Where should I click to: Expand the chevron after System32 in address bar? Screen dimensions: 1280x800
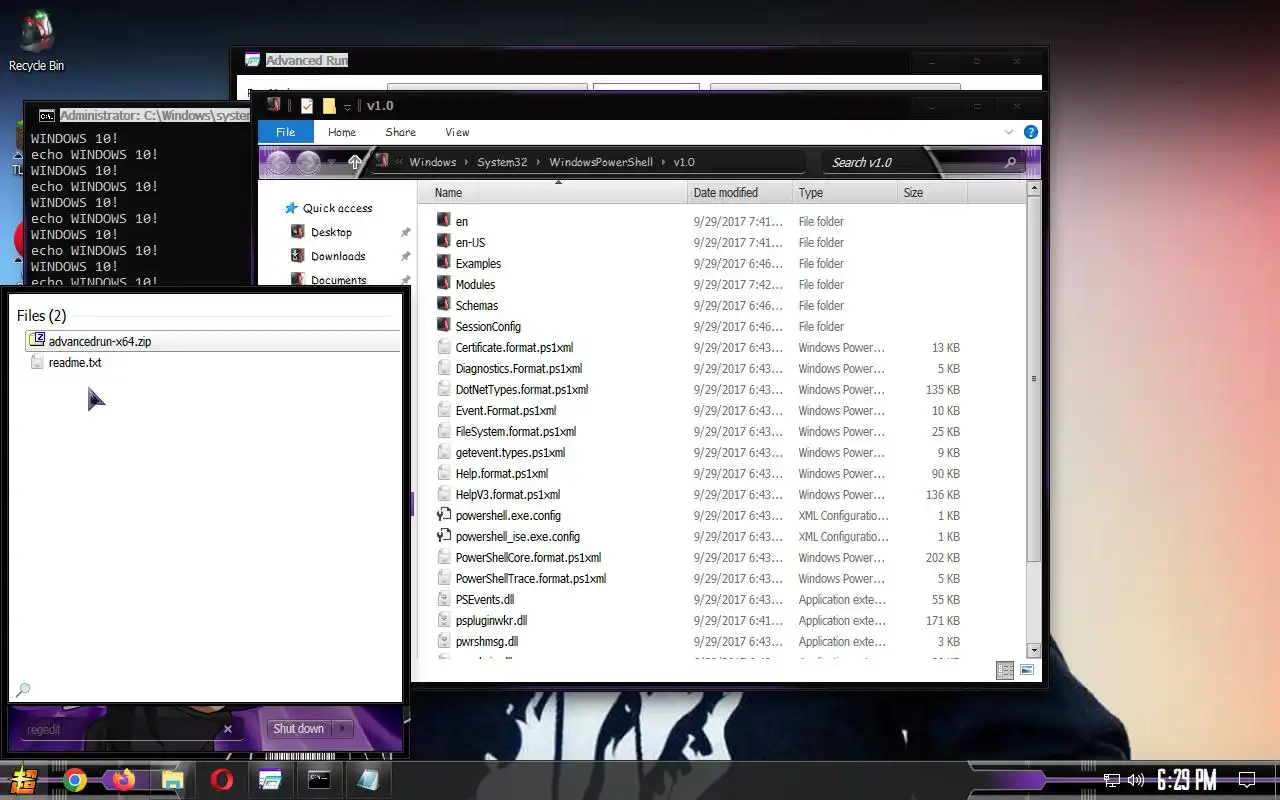click(538, 162)
